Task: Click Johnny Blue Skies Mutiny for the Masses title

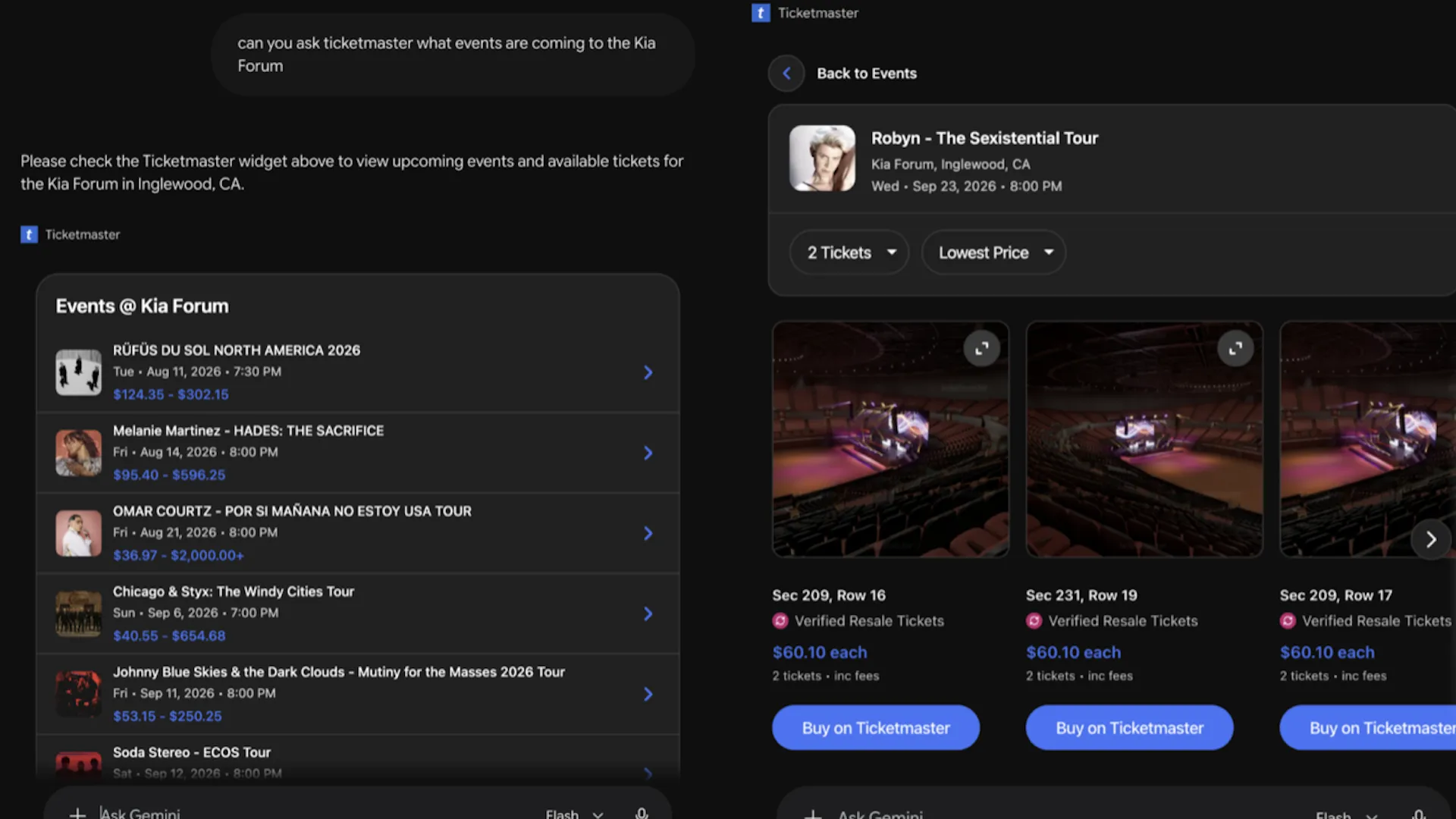Action: click(339, 672)
